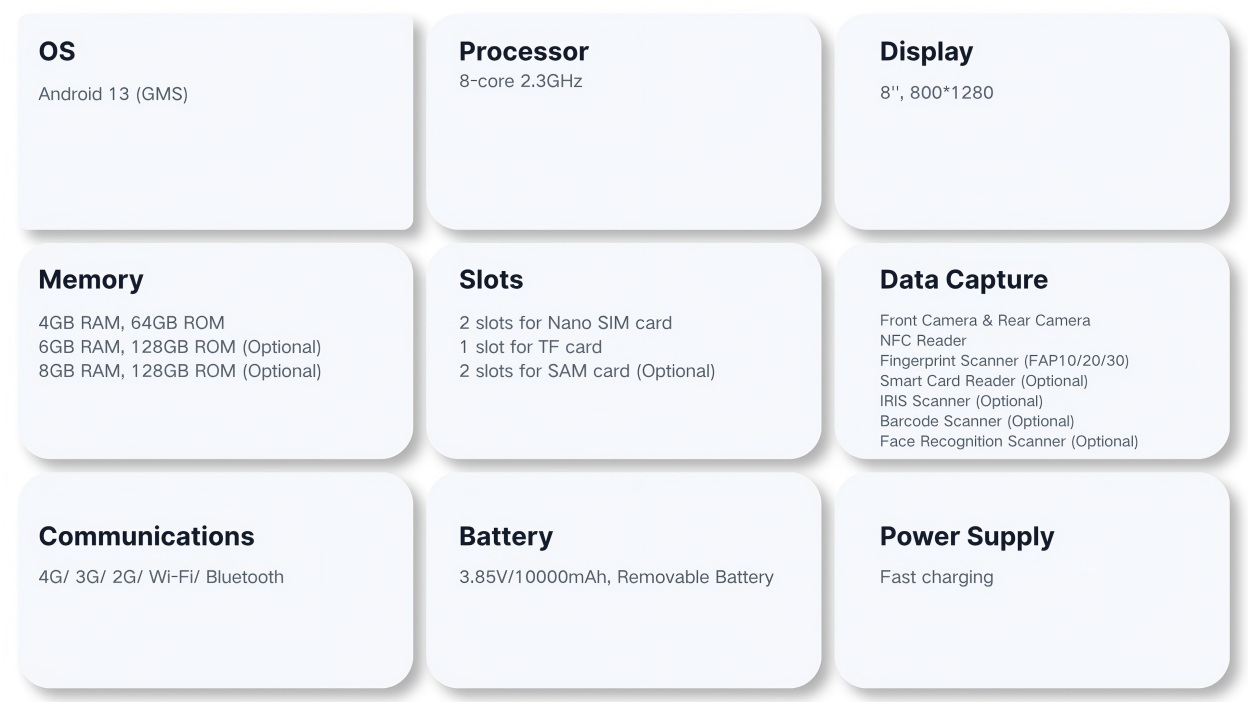This screenshot has height=702, width=1248.
Task: Select the Android 13 (GMS) text
Action: coord(113,95)
